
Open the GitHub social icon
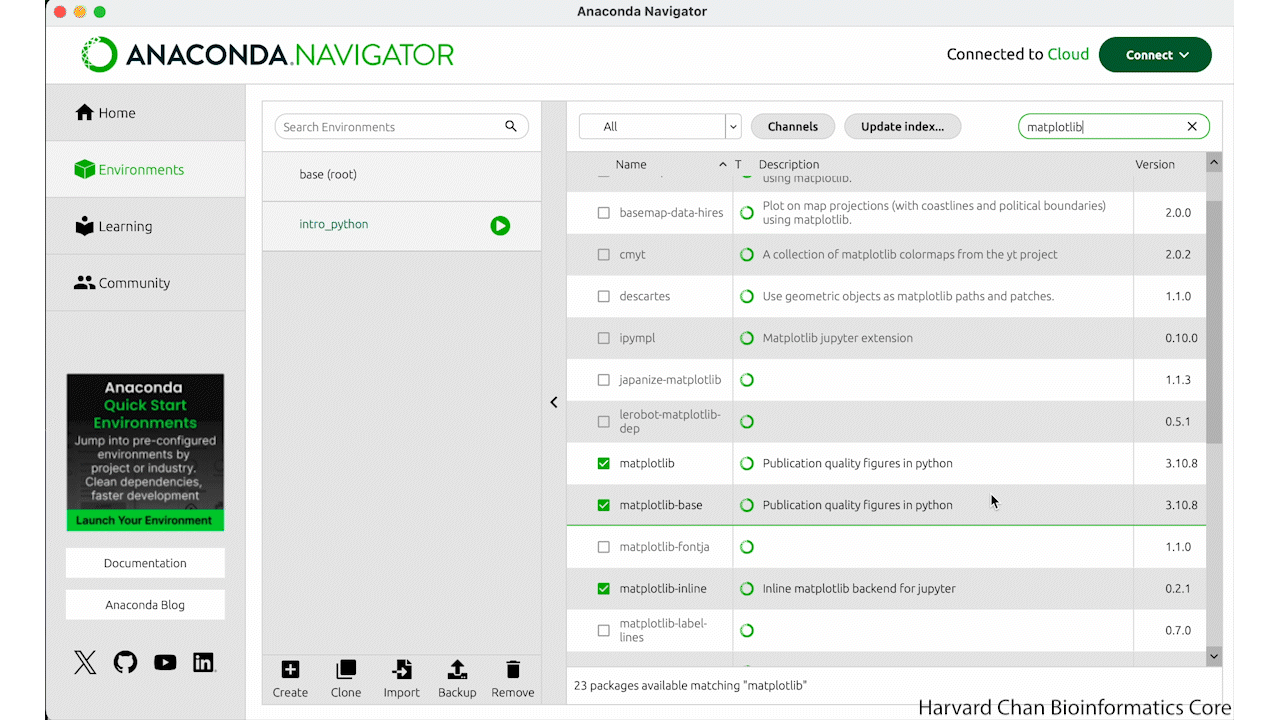coord(125,662)
